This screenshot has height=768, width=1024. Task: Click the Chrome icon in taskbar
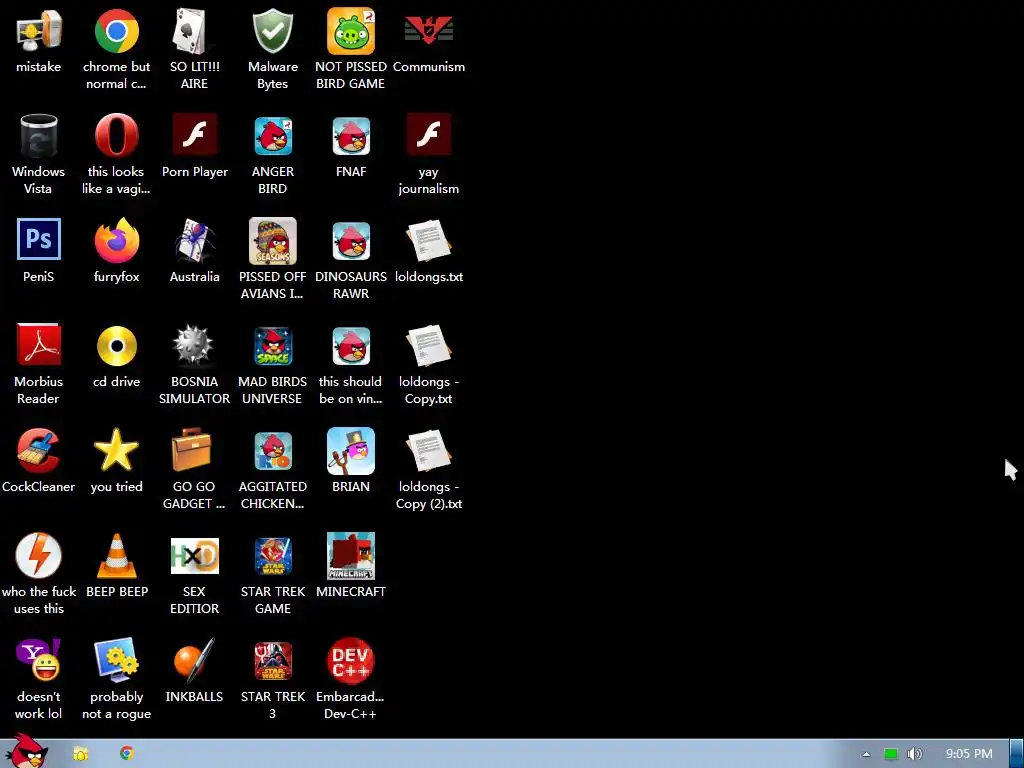click(127, 754)
